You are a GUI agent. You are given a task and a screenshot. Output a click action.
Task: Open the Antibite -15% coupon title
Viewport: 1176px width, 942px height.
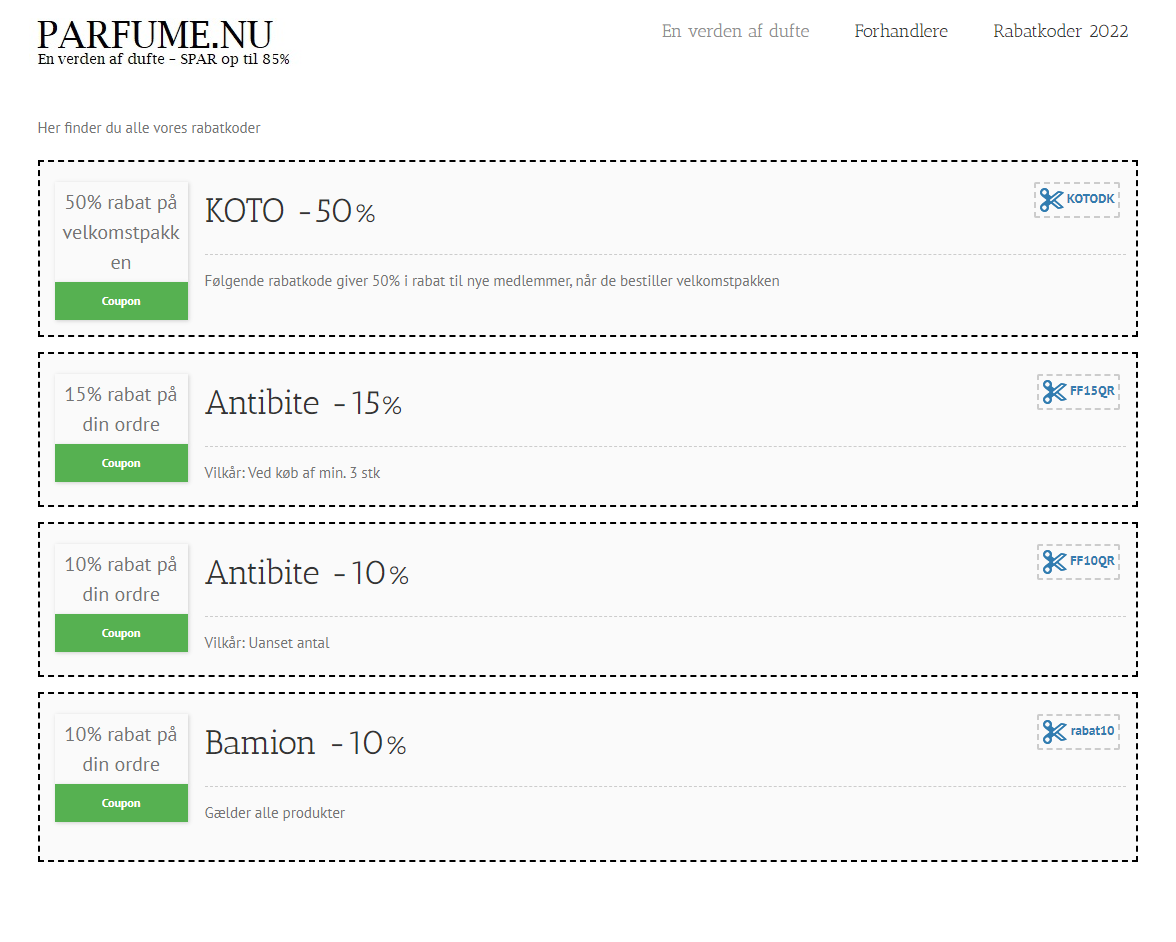(x=303, y=404)
